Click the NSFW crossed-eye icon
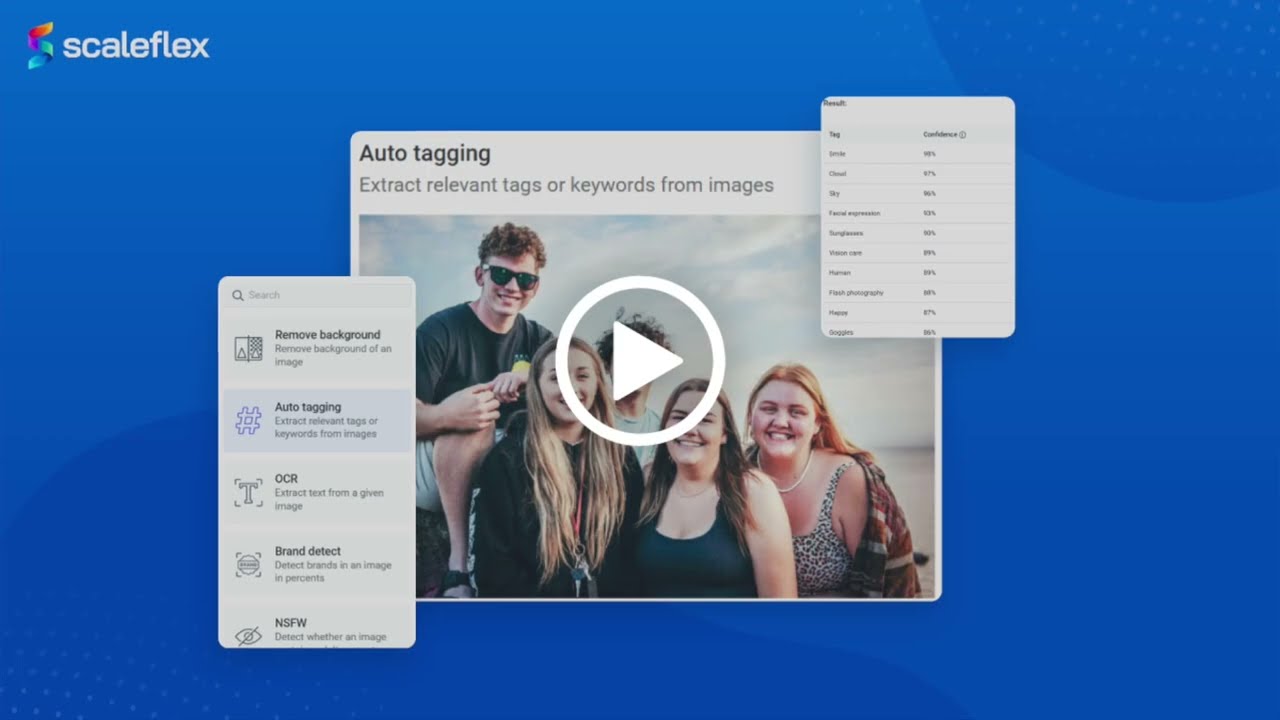Screen dimensions: 1280x720 click(x=248, y=635)
